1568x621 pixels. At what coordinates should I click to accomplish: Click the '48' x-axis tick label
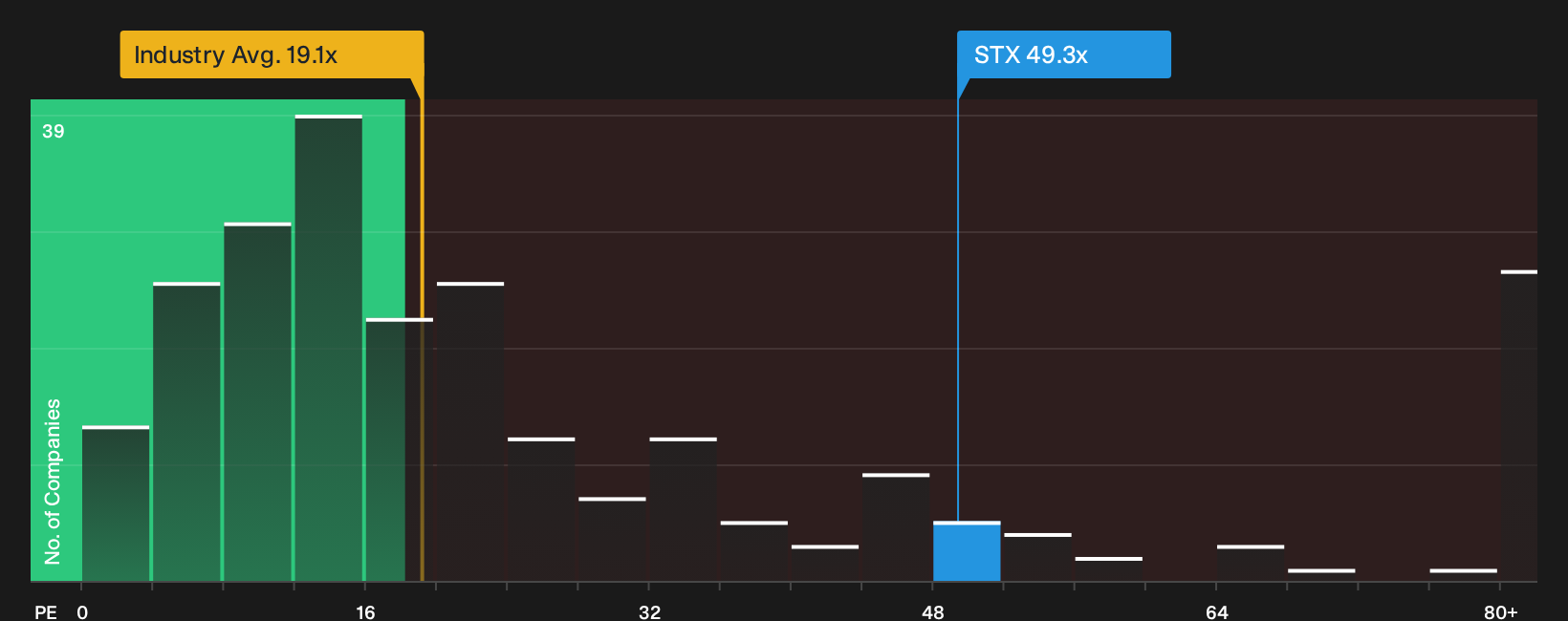tap(933, 612)
